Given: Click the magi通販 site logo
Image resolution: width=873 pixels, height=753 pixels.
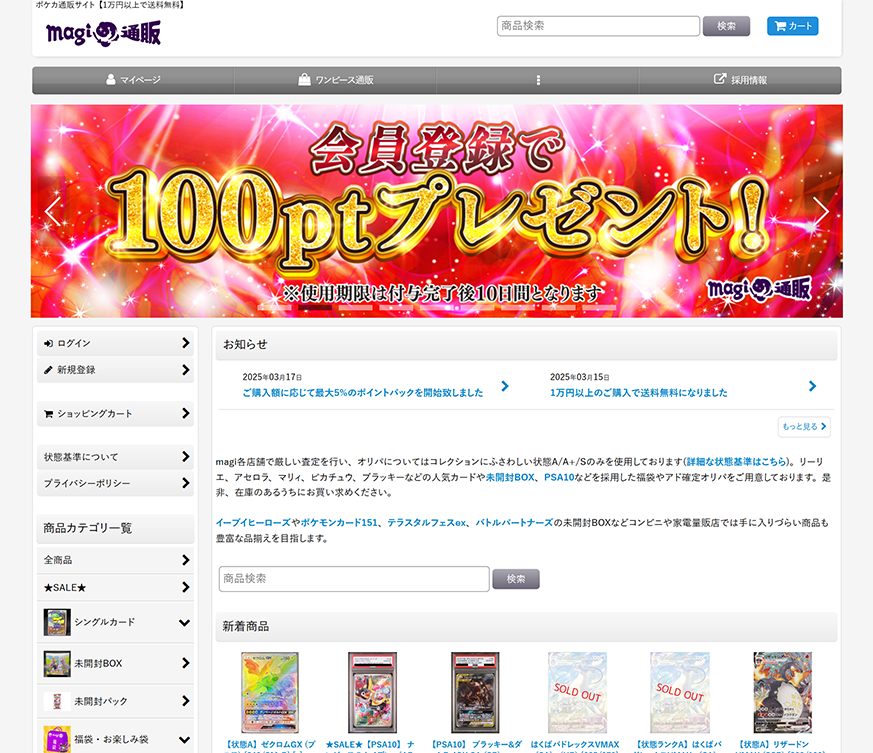Looking at the screenshot, I should [x=103, y=33].
